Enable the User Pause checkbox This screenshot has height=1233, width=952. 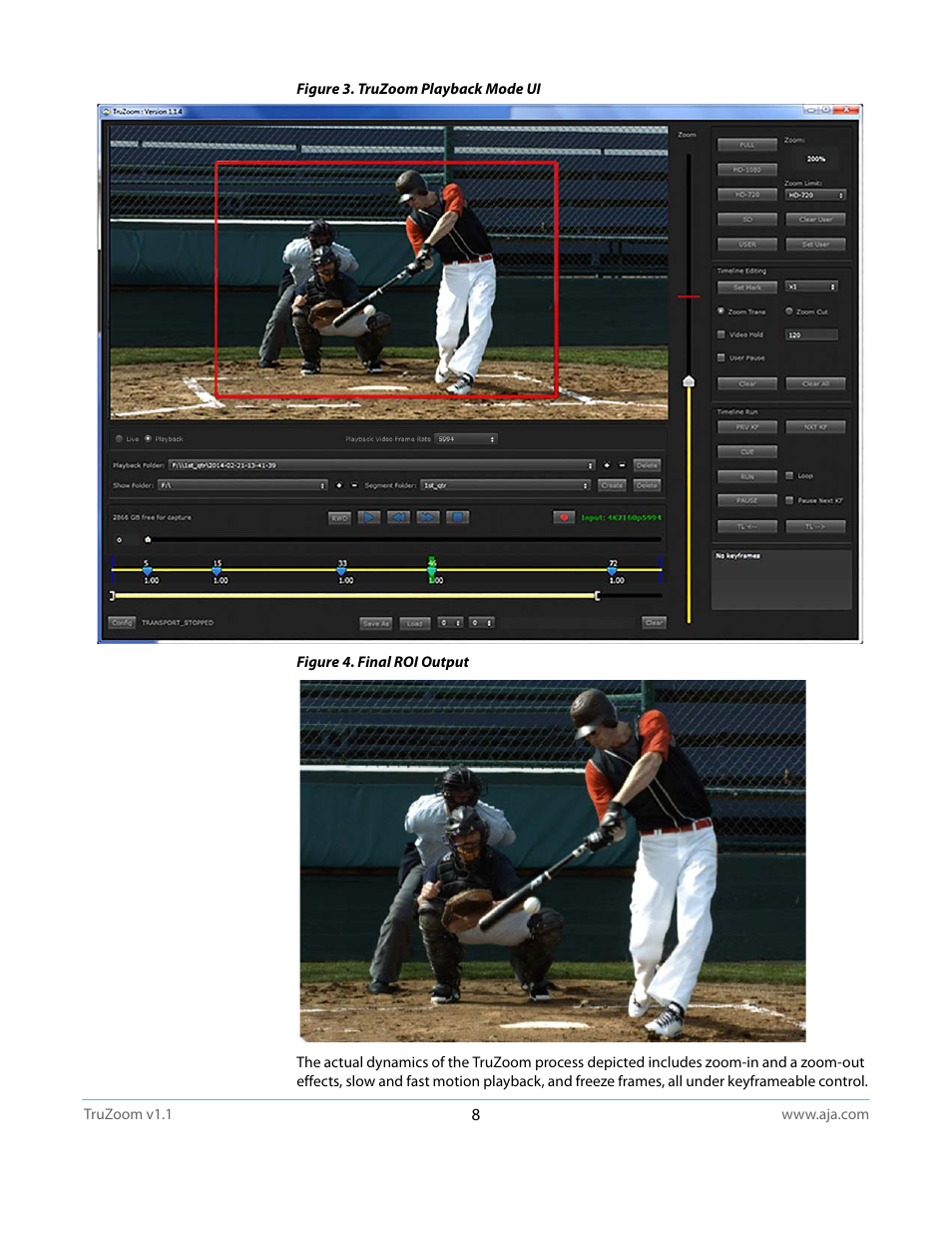(721, 357)
